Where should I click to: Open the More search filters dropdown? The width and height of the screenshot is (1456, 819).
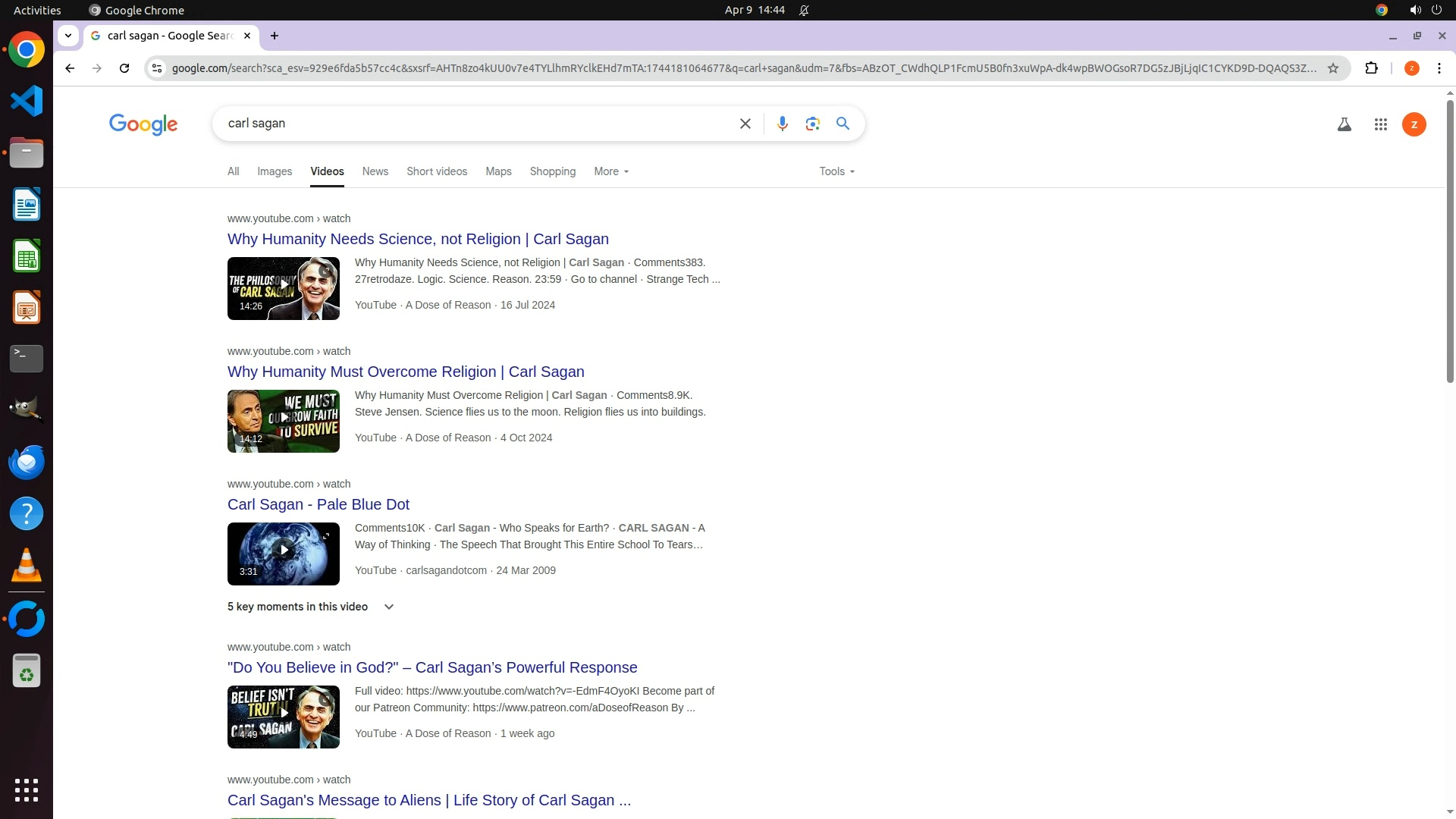[x=611, y=171]
